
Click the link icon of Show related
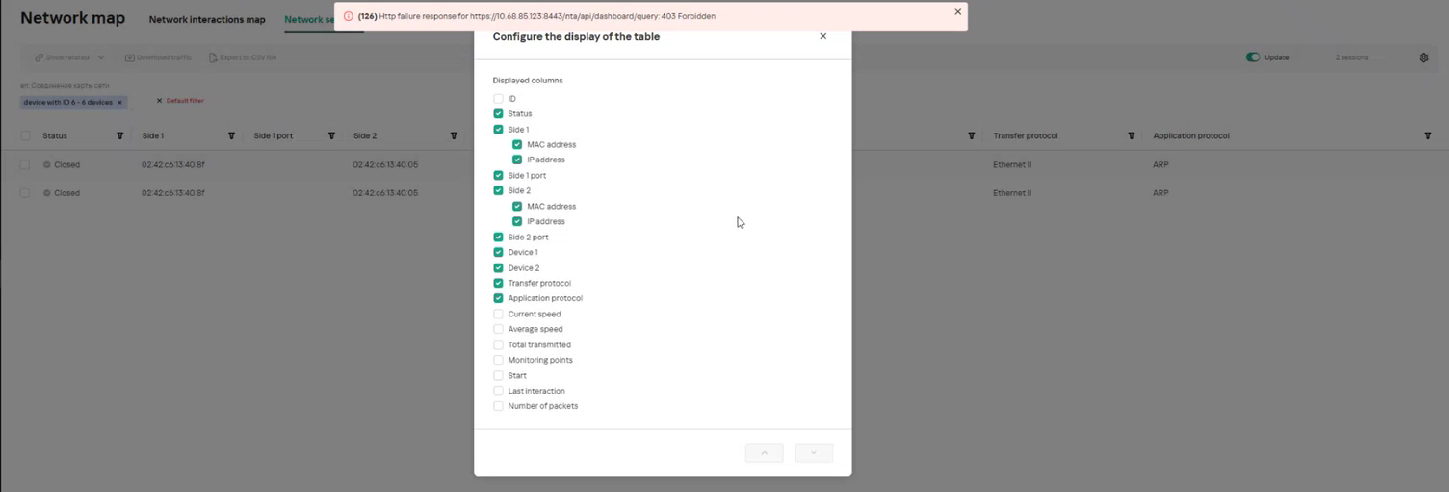(39, 58)
